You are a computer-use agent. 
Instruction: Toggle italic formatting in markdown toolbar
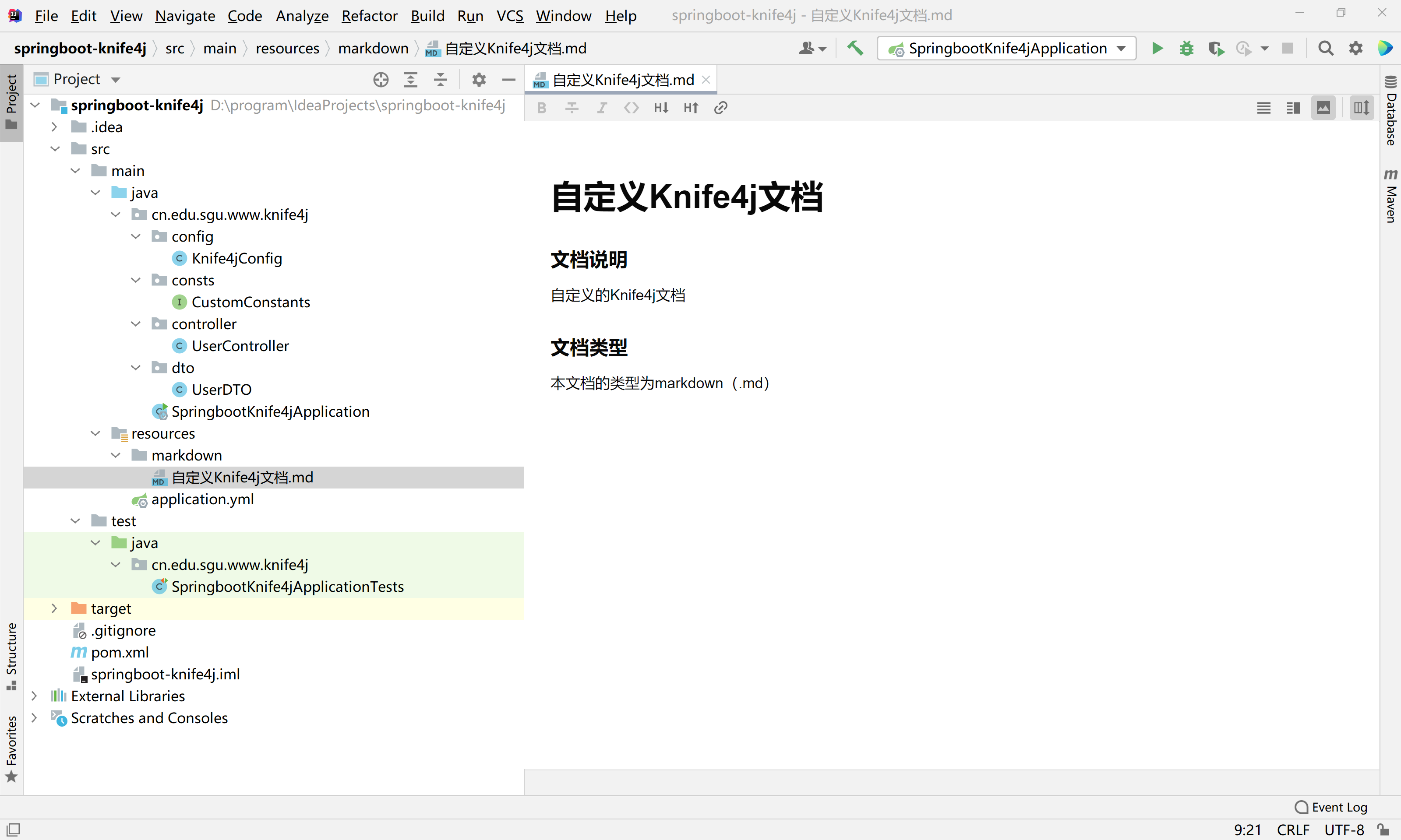point(602,108)
